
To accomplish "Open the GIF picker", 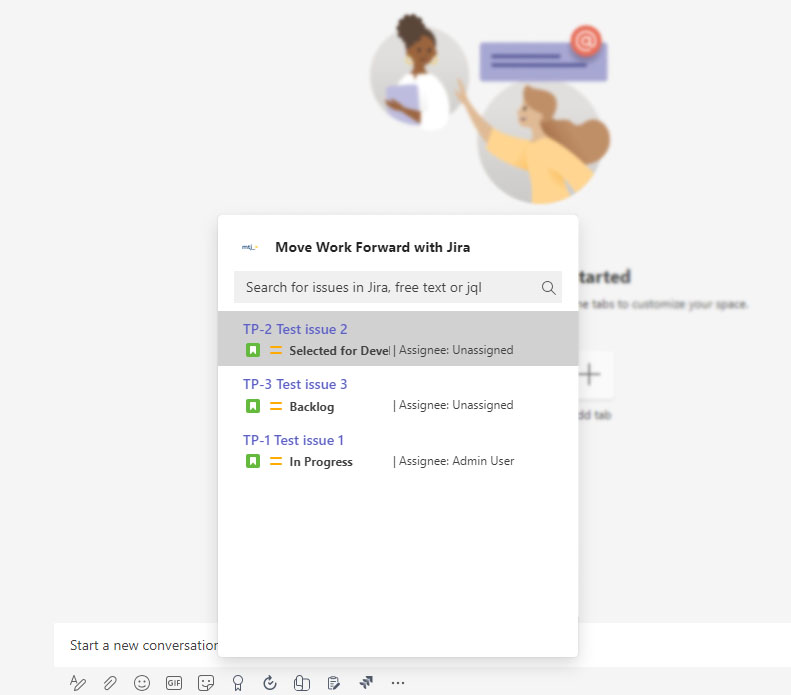I will (174, 683).
